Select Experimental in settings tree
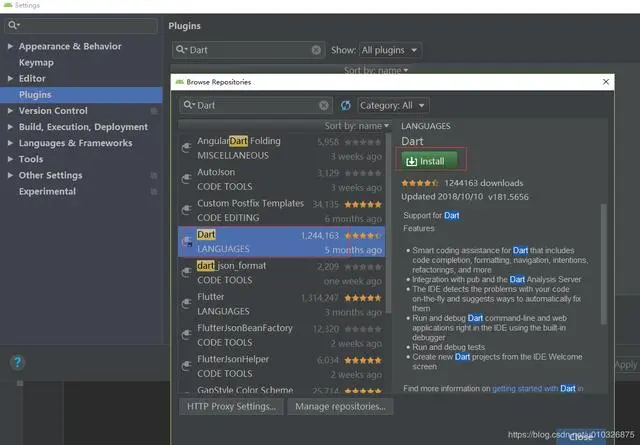The image size is (640, 445). (x=47, y=191)
